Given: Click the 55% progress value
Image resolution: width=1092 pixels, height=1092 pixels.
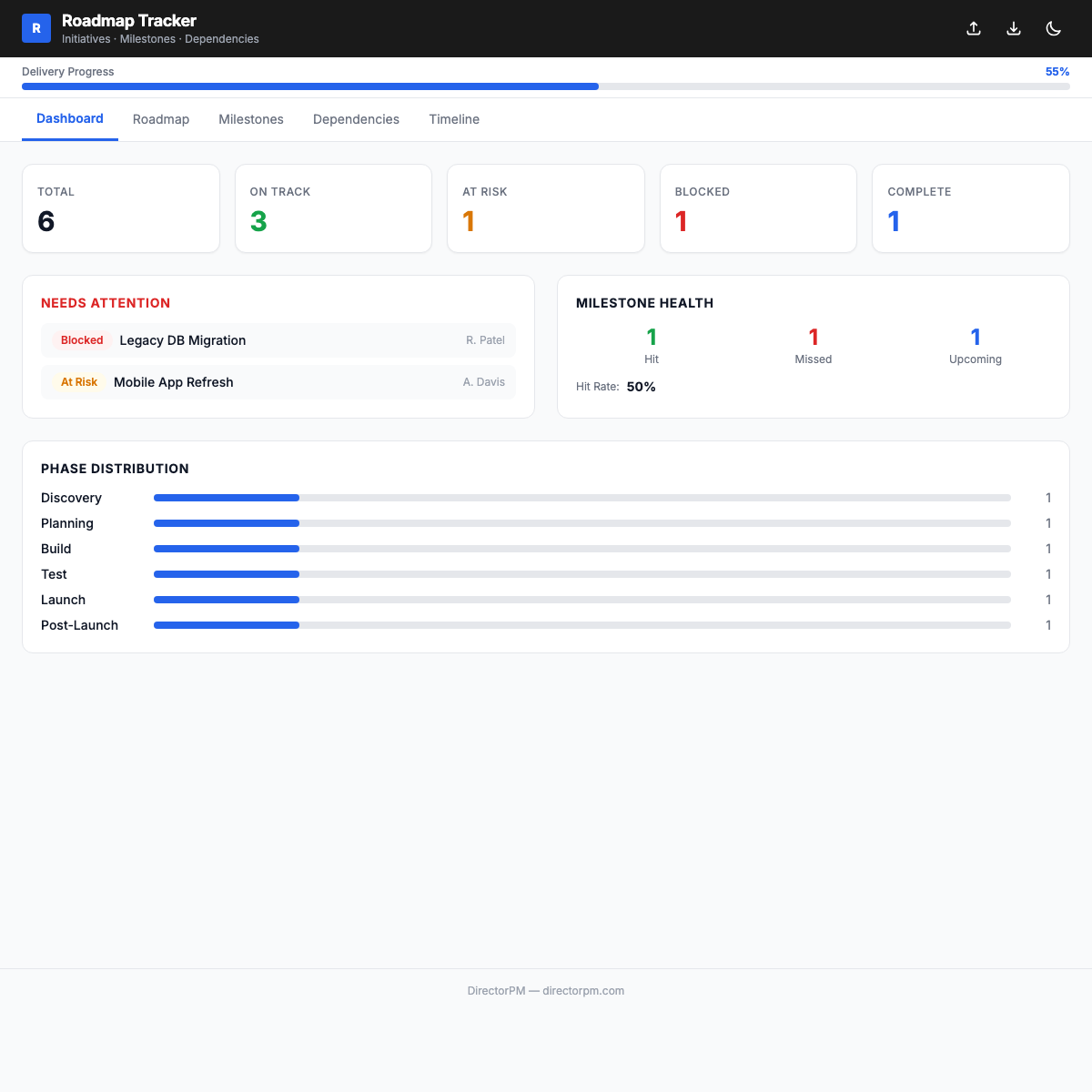Looking at the screenshot, I should [1057, 72].
